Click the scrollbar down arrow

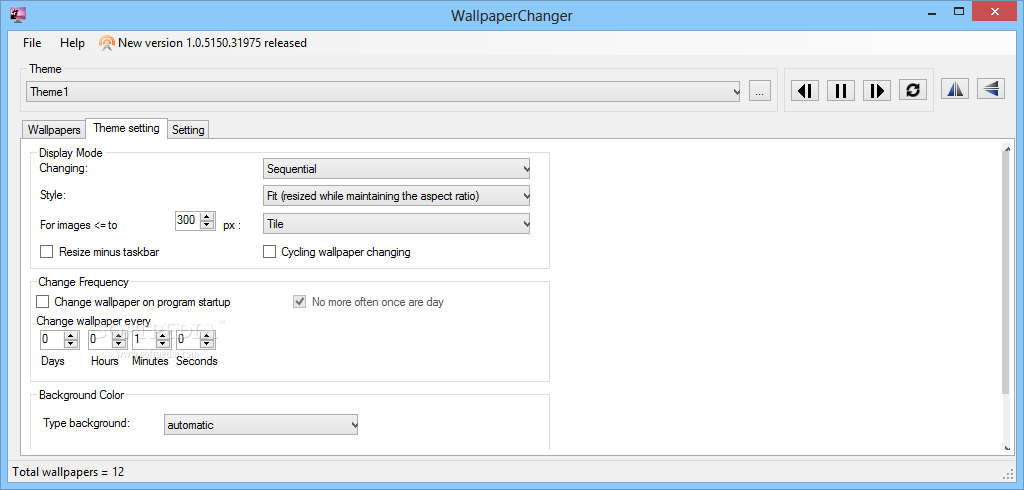click(x=1006, y=446)
